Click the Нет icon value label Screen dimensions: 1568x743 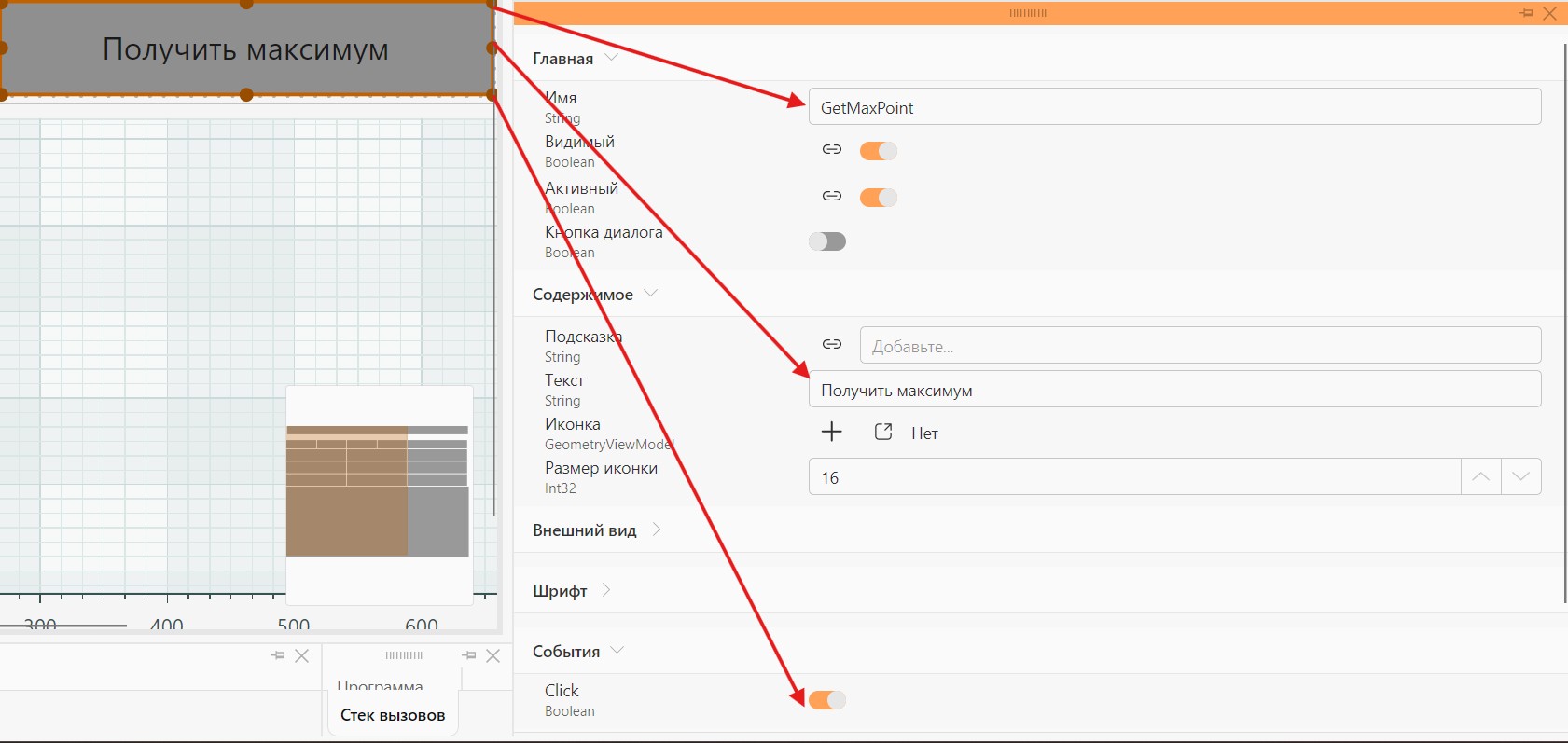coord(924,433)
